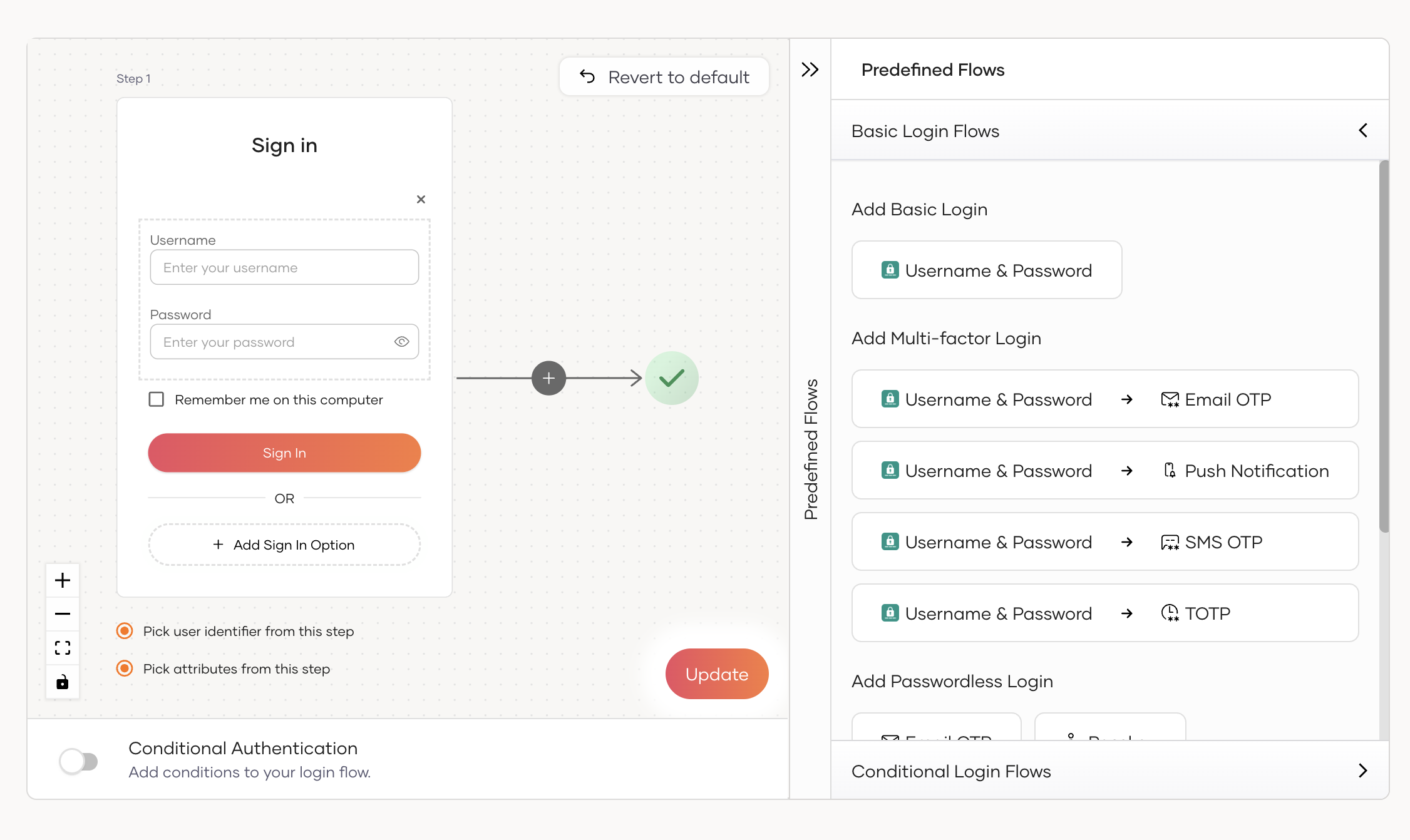This screenshot has width=1410, height=840.
Task: Click the lock icon in basic Username & Password
Action: click(x=890, y=270)
